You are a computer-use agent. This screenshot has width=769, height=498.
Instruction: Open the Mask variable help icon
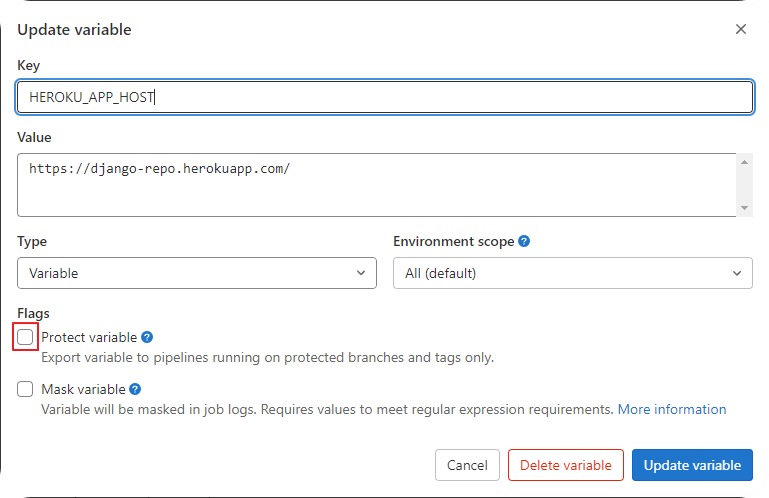pos(135,389)
